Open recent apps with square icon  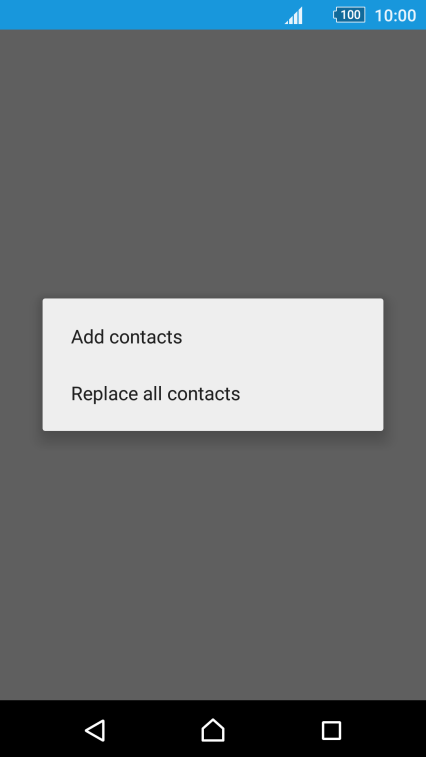pos(331,730)
